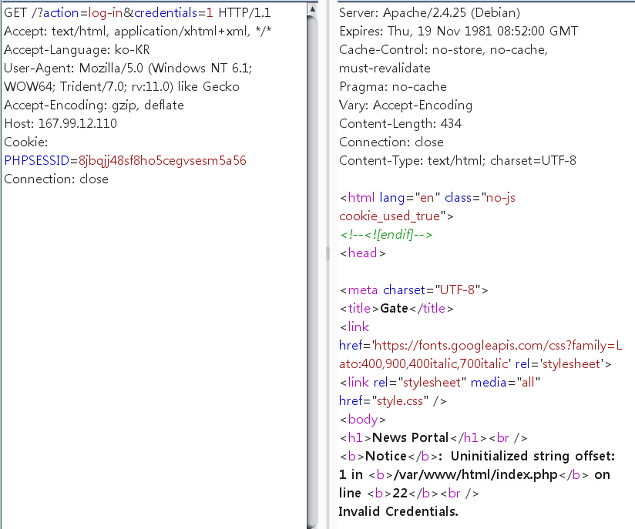Image resolution: width=635 pixels, height=529 pixels.
Task: Click the 'Accept: text/html' header line
Action: pos(137,31)
